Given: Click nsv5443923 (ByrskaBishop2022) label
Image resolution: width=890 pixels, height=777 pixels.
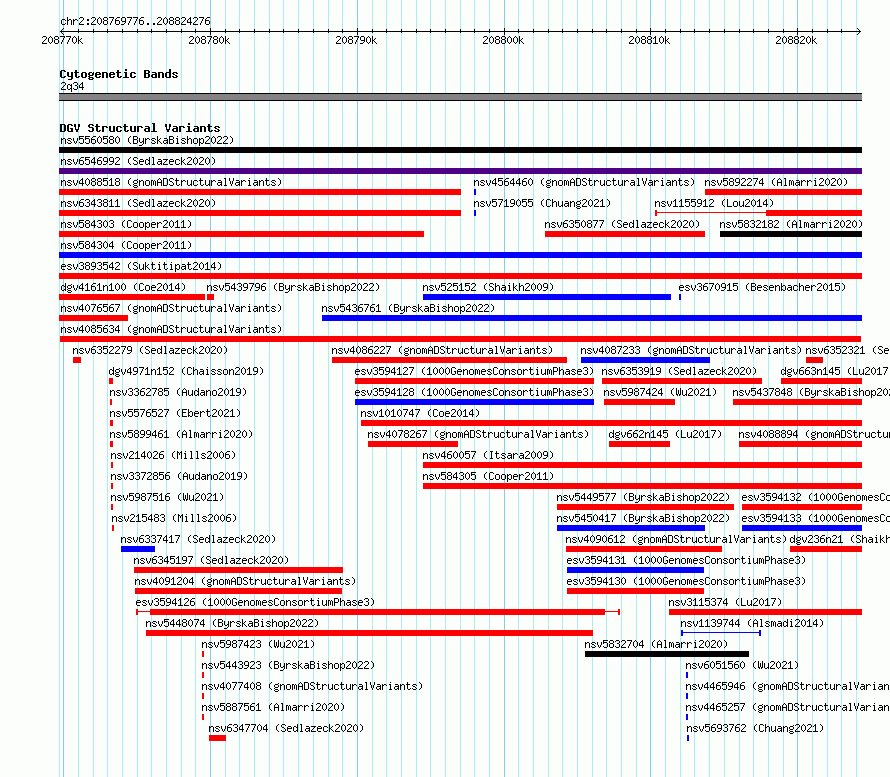Looking at the screenshot, I should pos(288,665).
